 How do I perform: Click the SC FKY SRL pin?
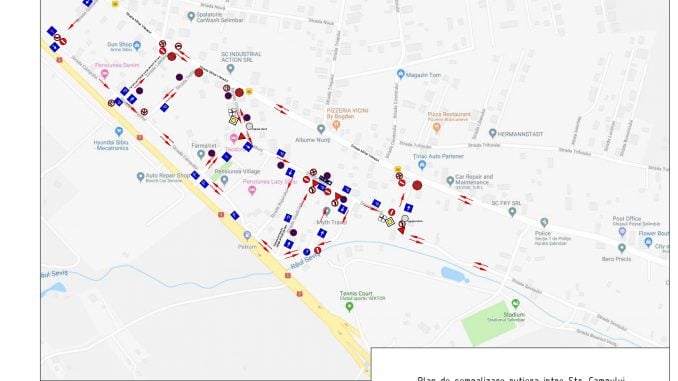coord(512,212)
